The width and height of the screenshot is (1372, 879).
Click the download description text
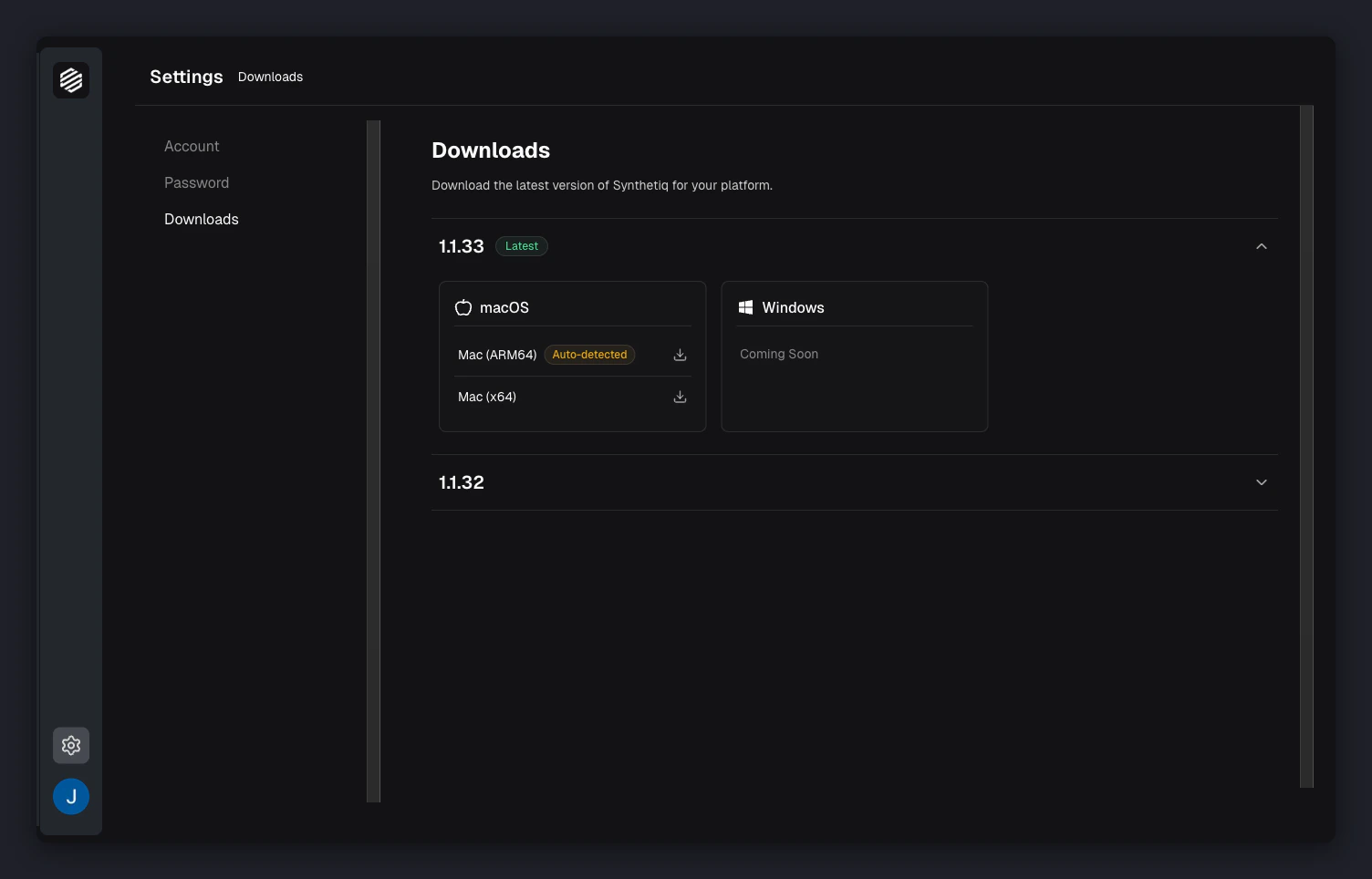point(602,185)
